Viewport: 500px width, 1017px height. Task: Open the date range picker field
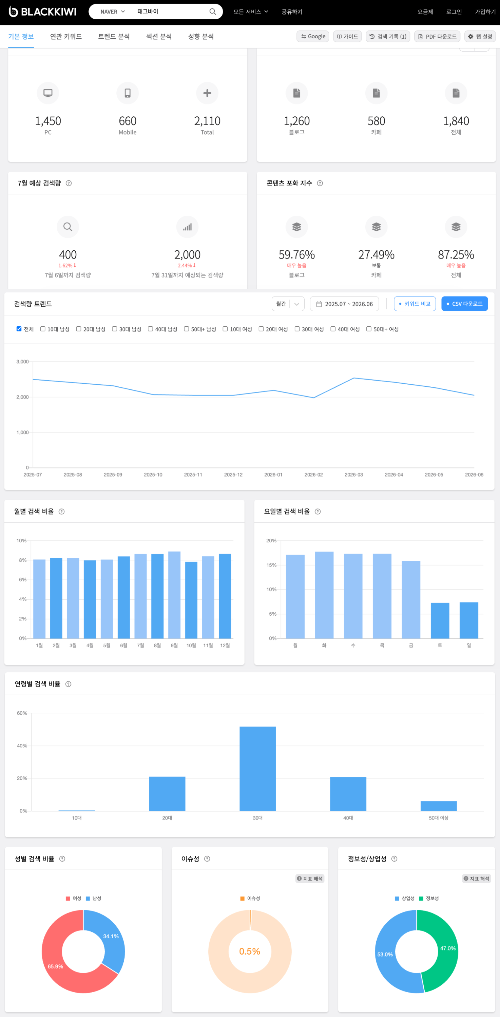pos(345,304)
